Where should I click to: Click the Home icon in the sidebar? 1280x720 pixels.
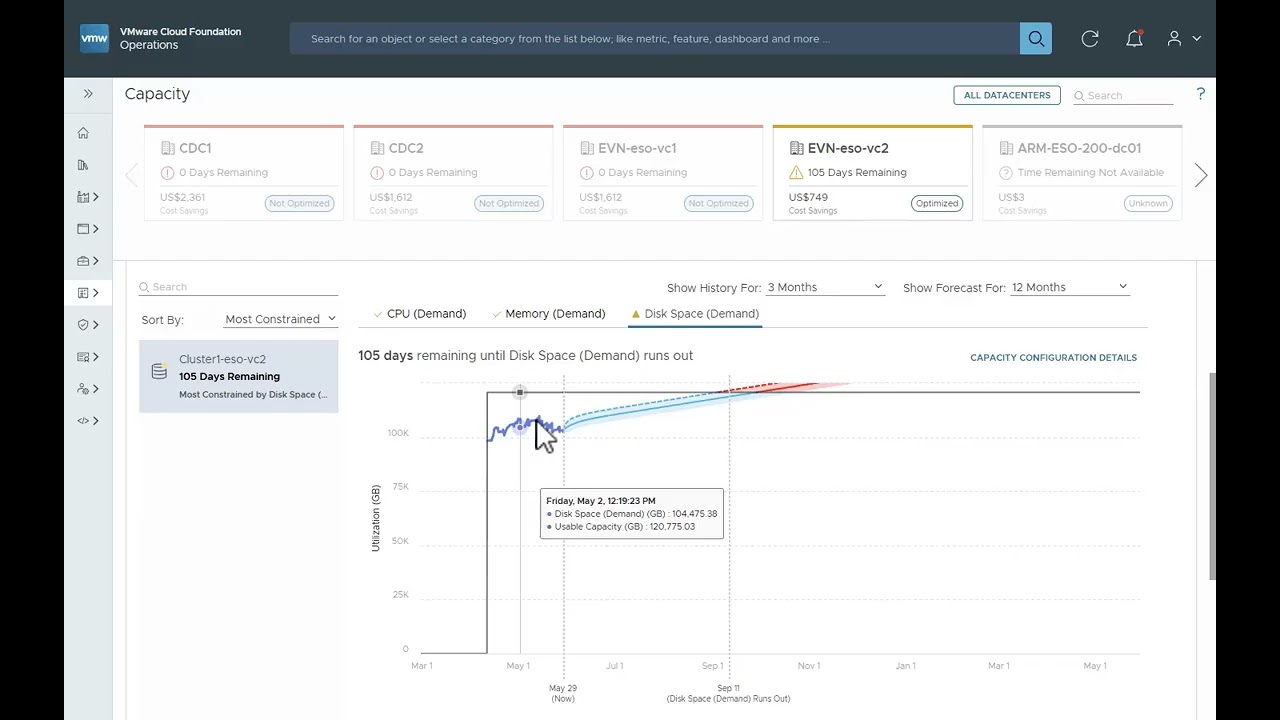coord(83,133)
